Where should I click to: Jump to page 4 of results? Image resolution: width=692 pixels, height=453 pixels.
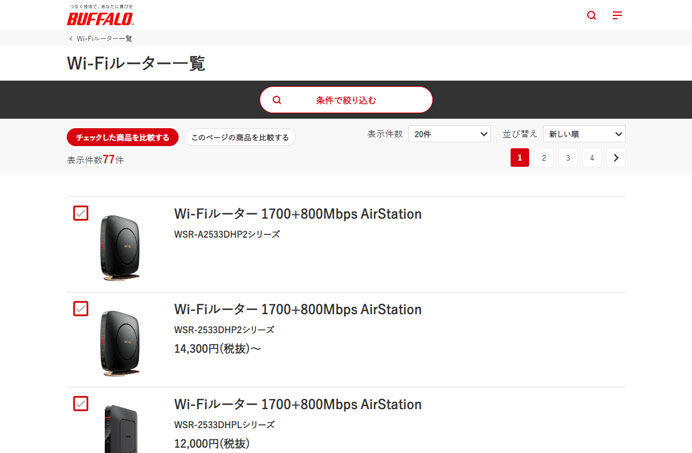(592, 157)
